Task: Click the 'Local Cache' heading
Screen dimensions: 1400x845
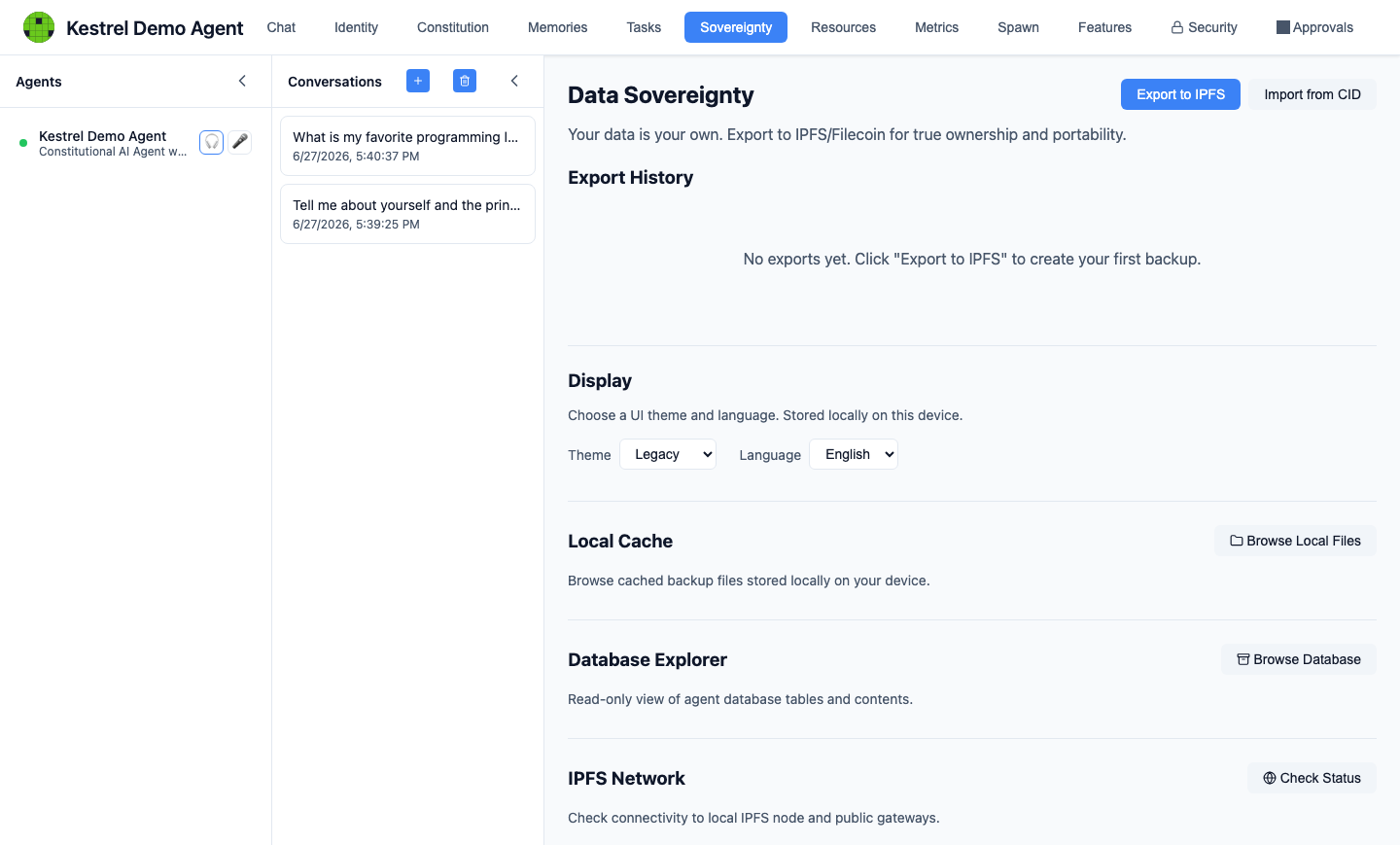Action: (620, 541)
